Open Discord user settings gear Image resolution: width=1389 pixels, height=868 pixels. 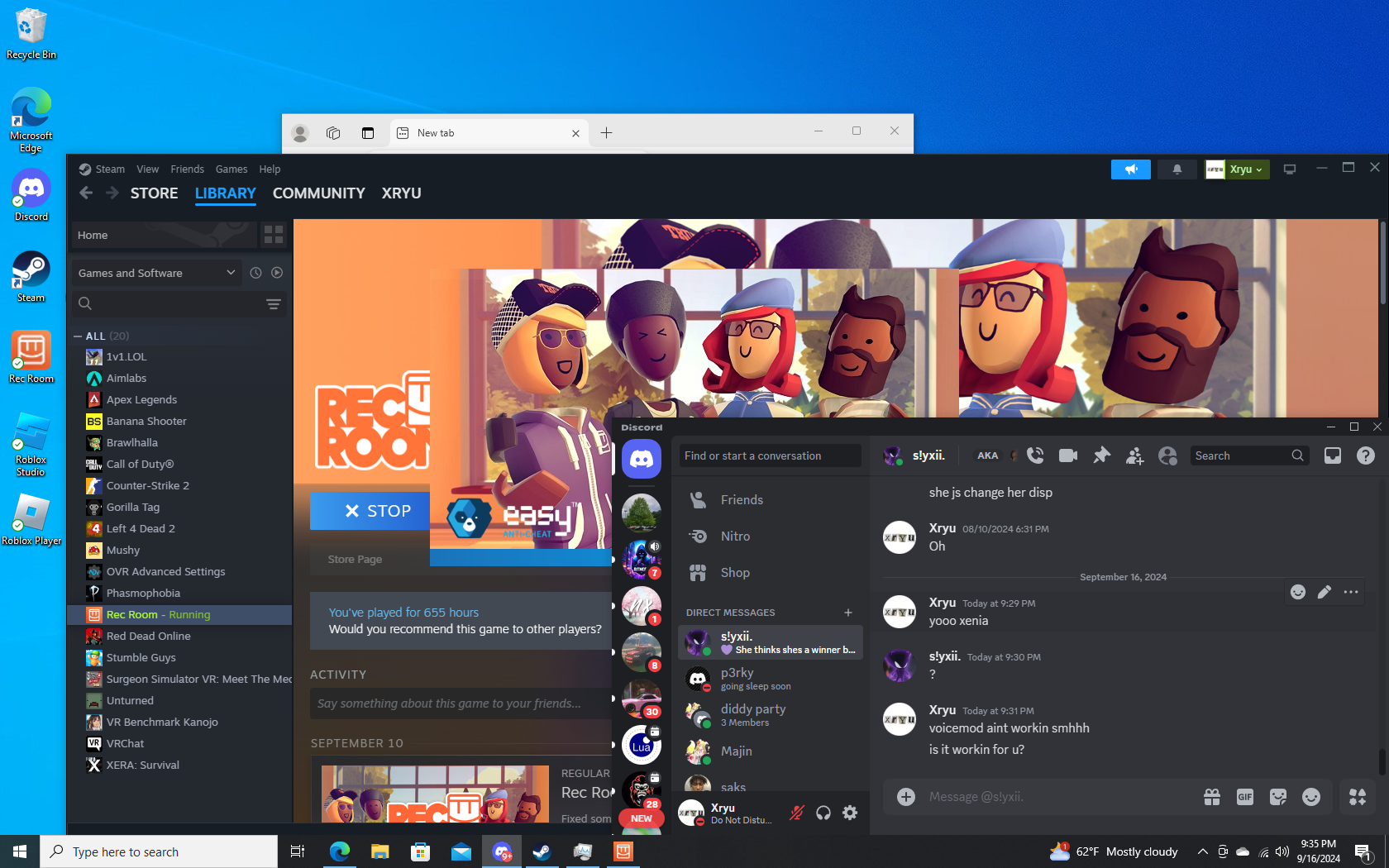tap(850, 813)
